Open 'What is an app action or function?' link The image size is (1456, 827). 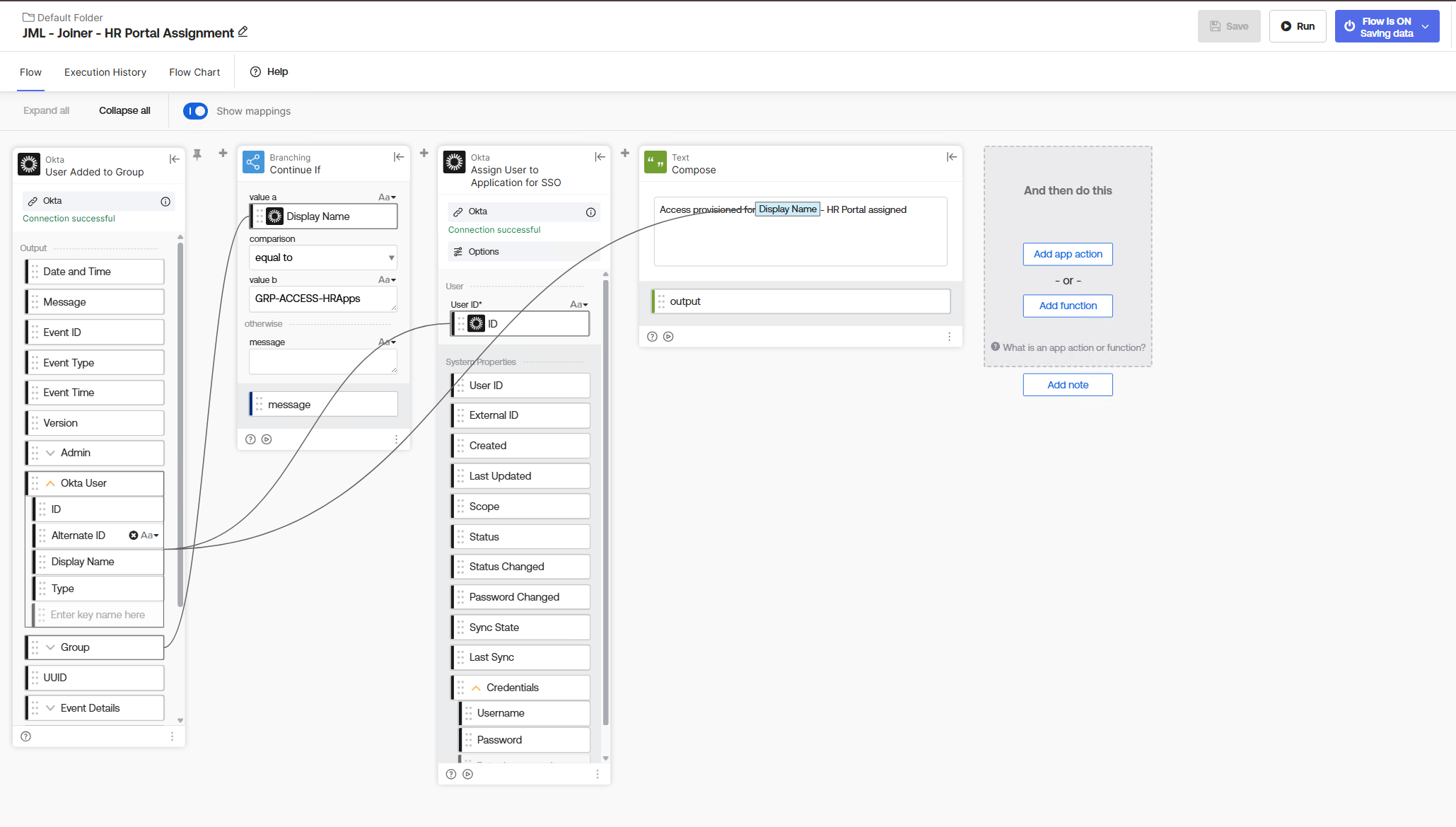tap(1068, 347)
